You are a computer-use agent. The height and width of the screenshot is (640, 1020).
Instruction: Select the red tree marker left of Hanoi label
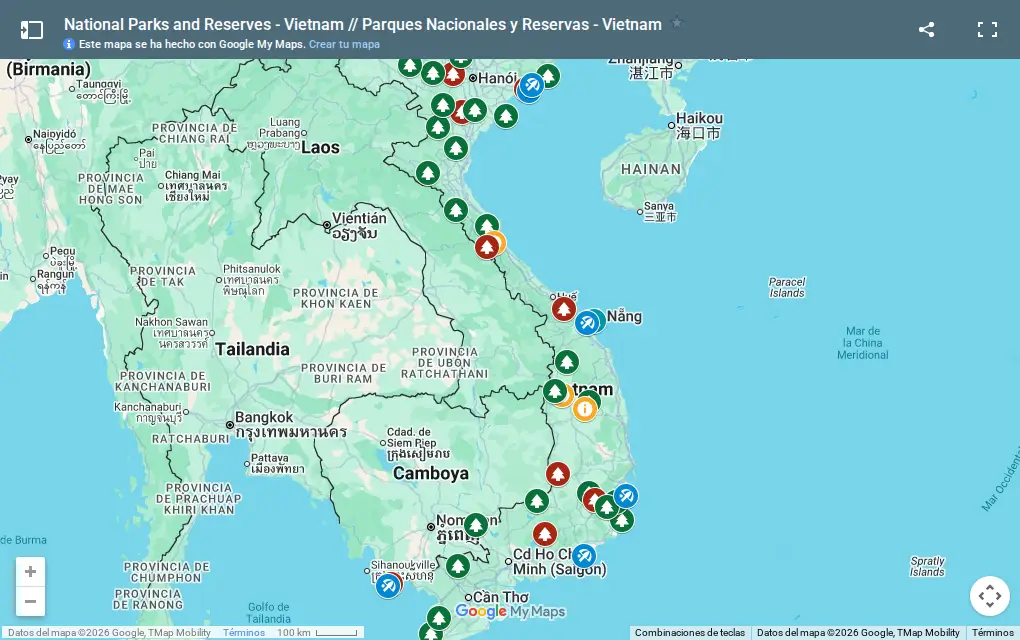[x=453, y=75]
